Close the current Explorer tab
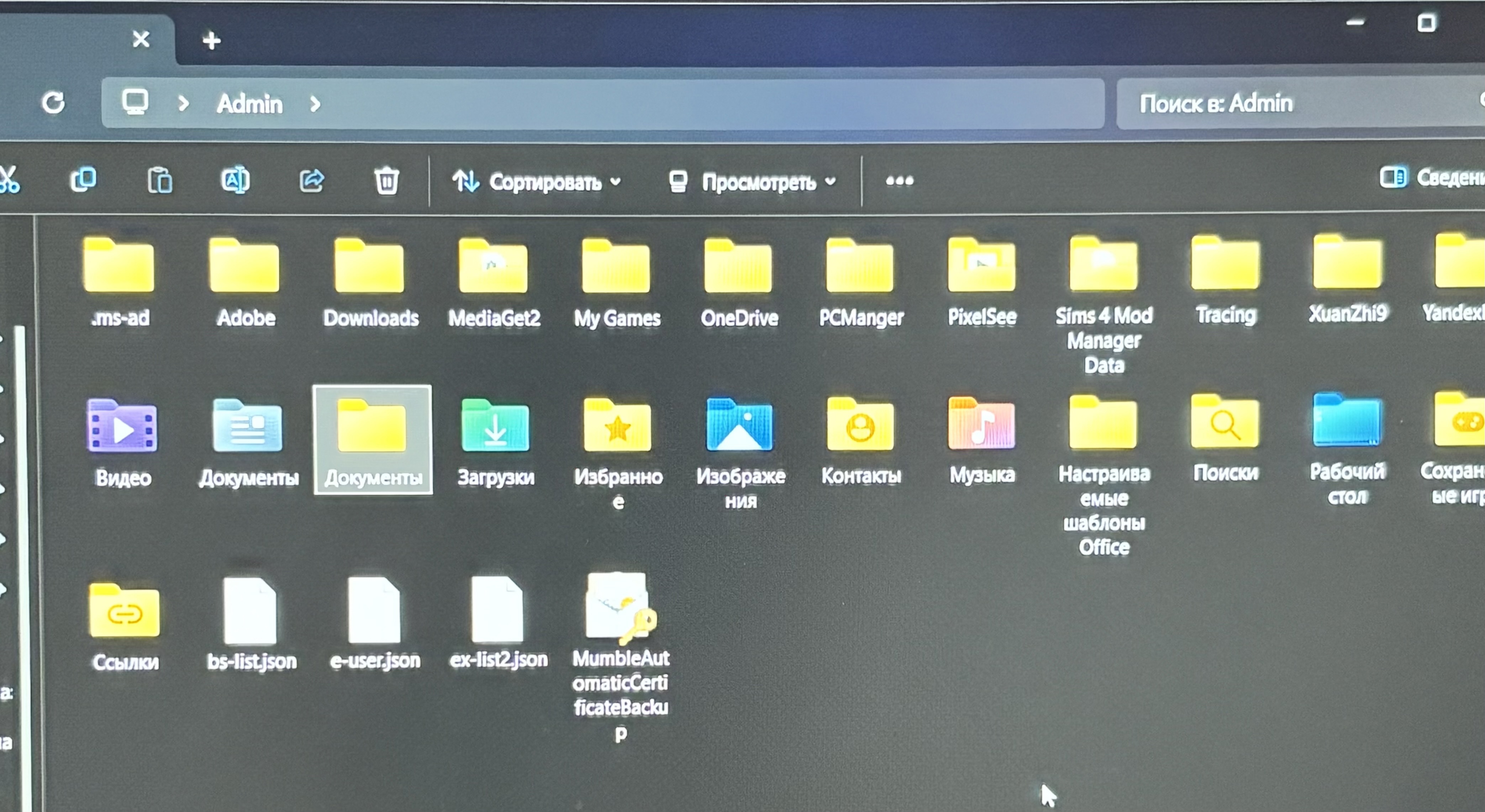Viewport: 1485px width, 812px height. click(141, 39)
